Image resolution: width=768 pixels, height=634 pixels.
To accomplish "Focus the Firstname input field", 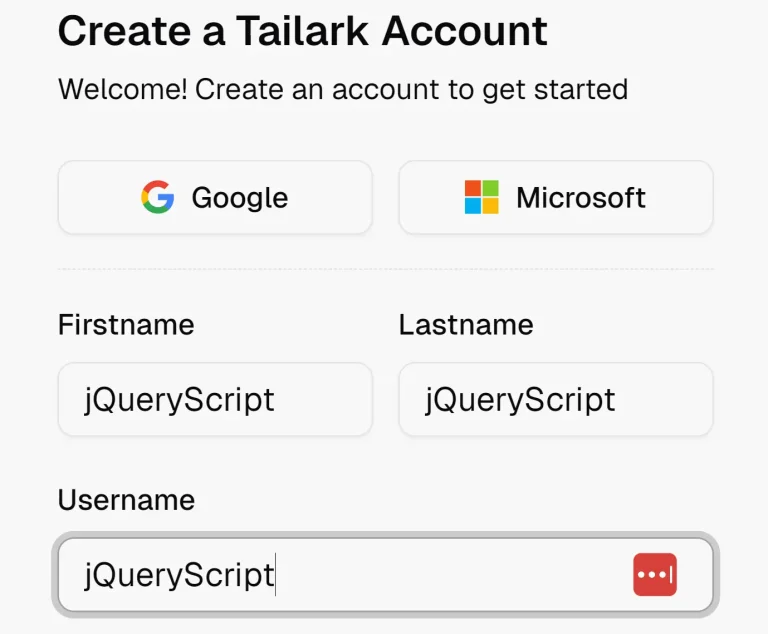I will (x=215, y=399).
